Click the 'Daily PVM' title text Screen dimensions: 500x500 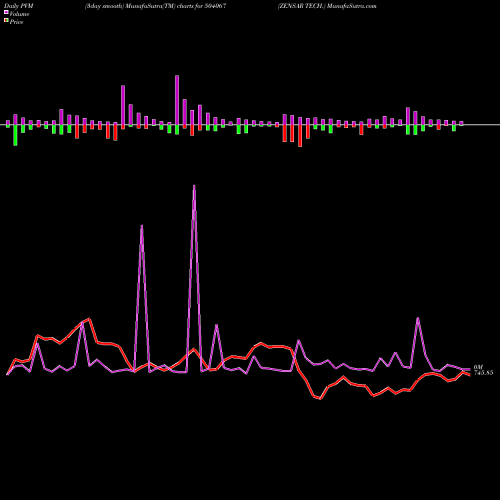(x=20, y=6)
